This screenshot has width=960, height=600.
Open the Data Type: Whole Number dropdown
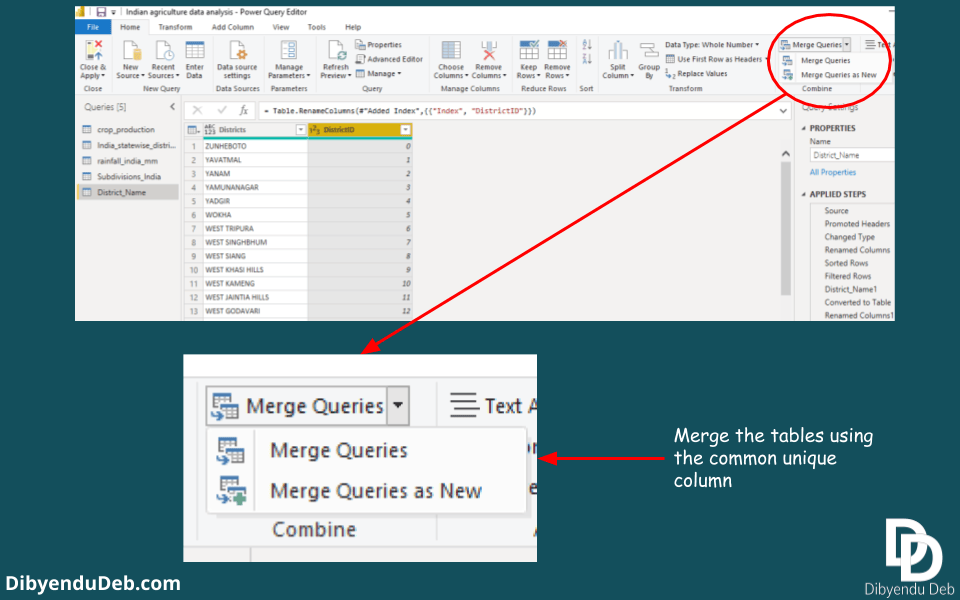tap(712, 45)
